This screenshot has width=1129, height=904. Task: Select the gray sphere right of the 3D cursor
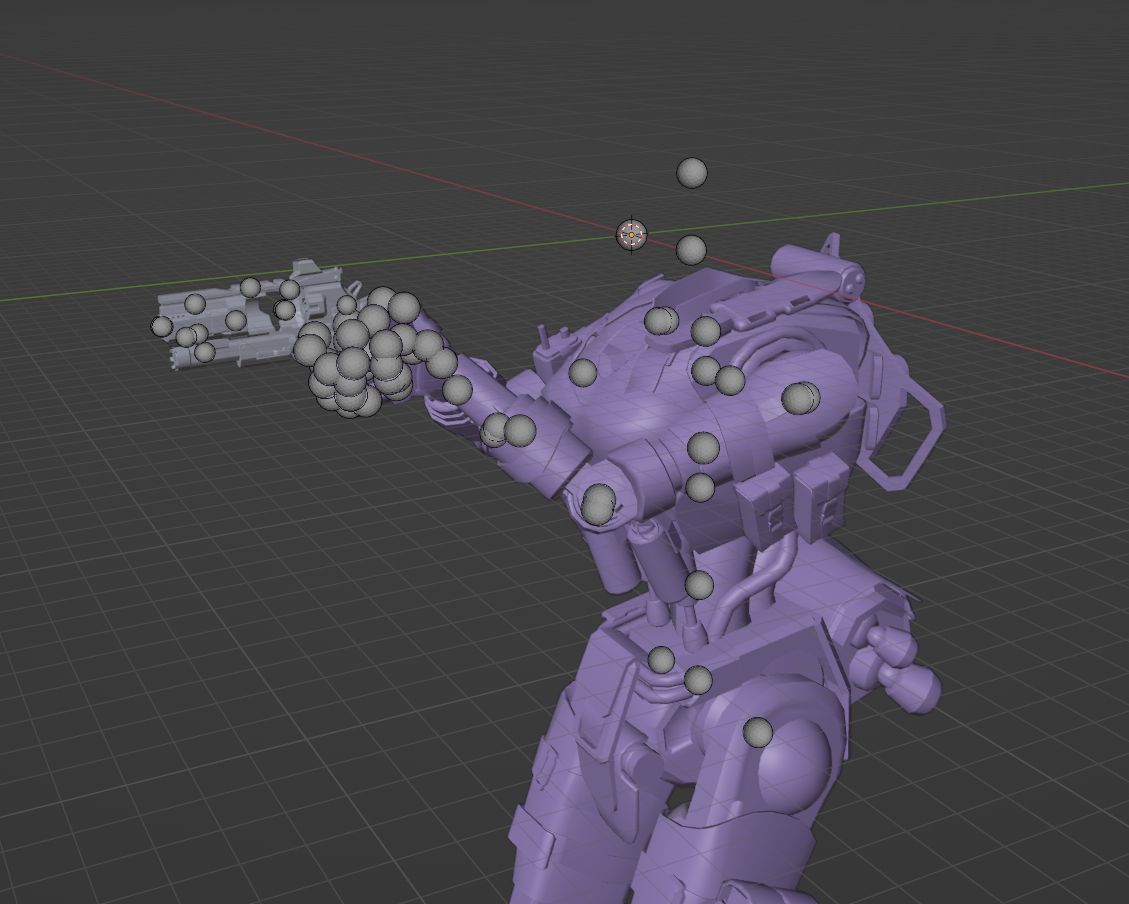(x=691, y=250)
